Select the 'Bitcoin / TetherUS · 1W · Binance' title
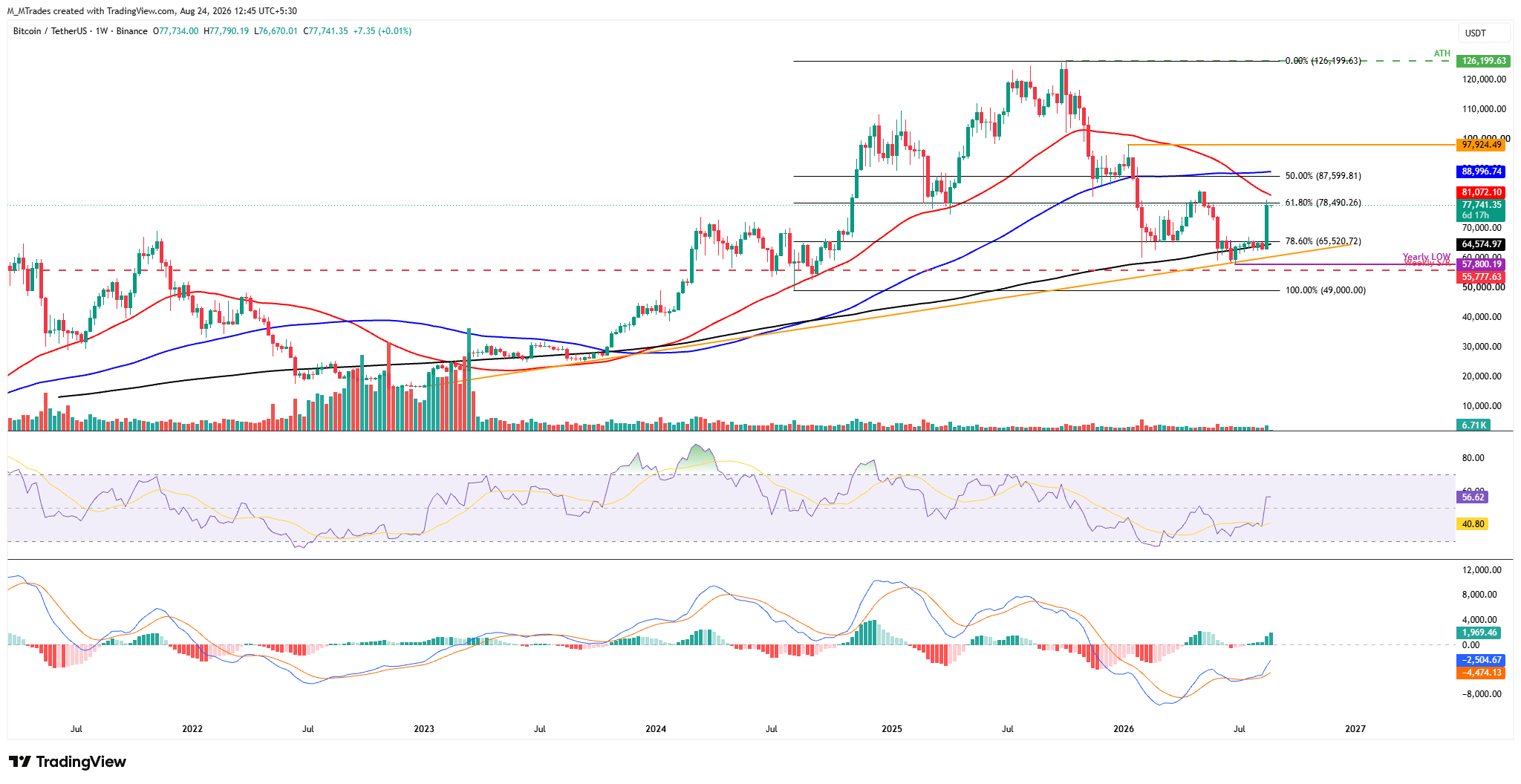 80,31
